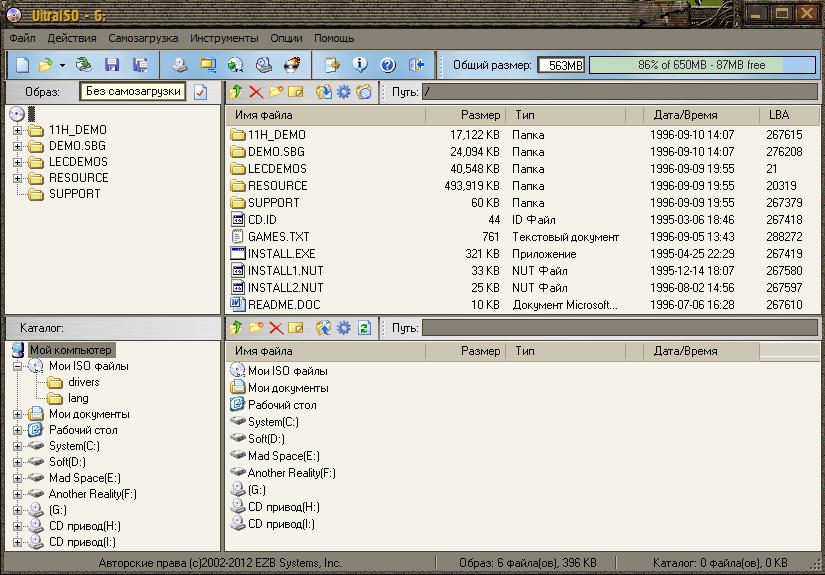The width and height of the screenshot is (825, 575).
Task: Click the Exit icon in main toolbar
Action: (417, 65)
